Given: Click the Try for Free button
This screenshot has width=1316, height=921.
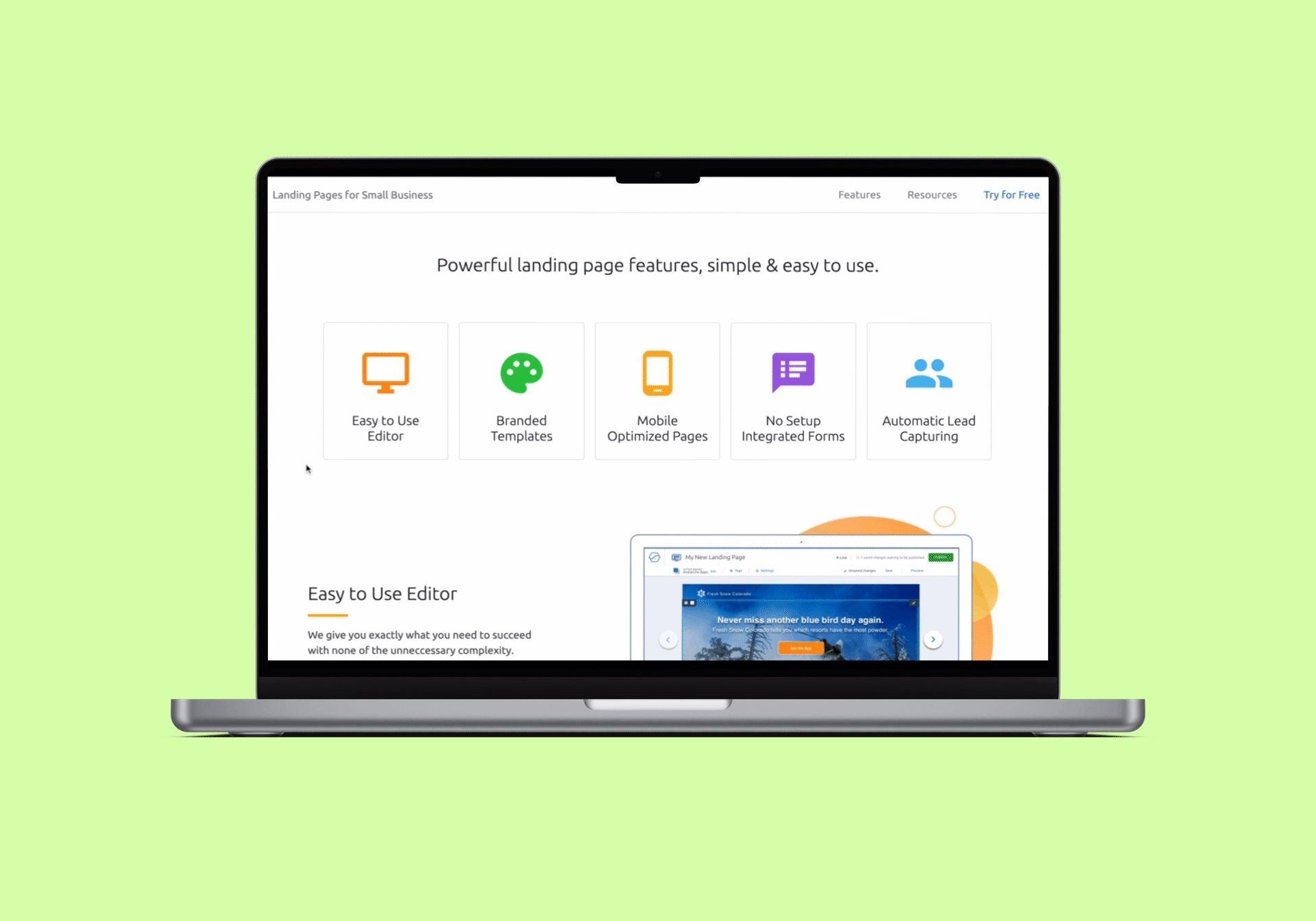Looking at the screenshot, I should coord(1012,194).
